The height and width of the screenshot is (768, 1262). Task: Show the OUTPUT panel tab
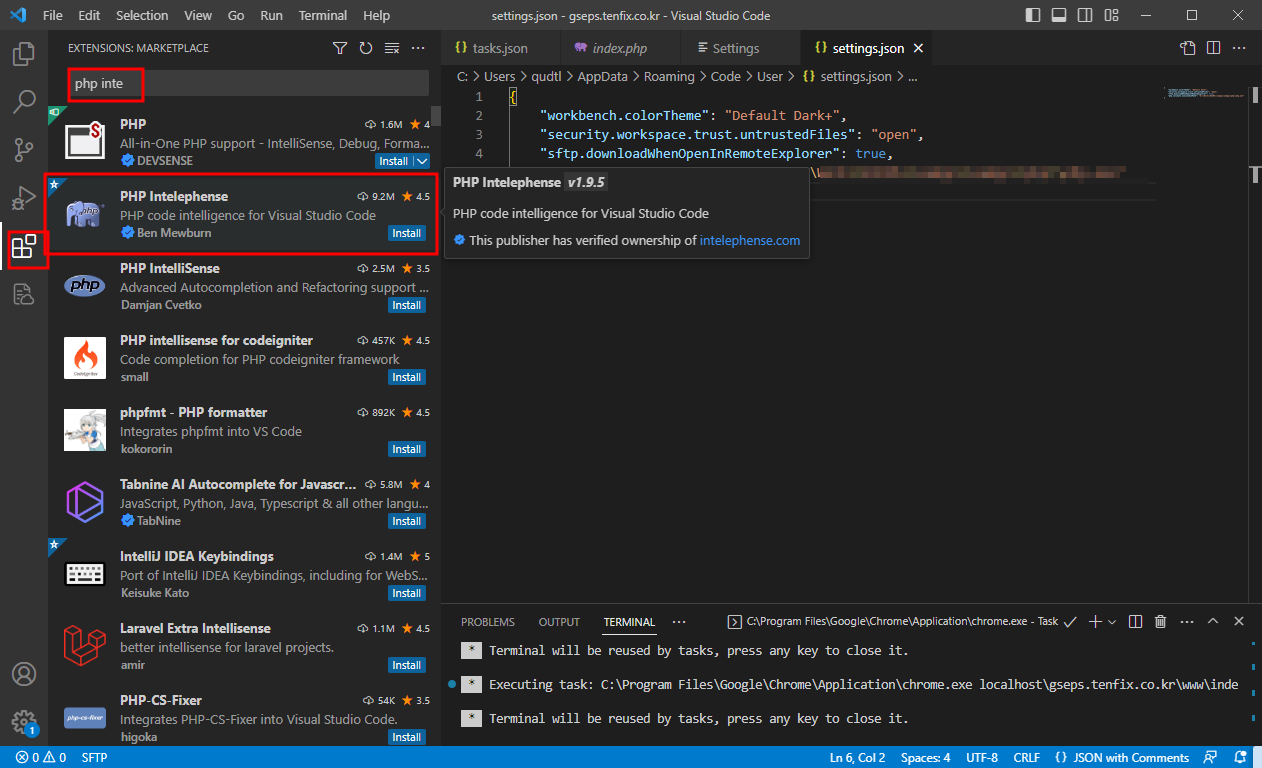(559, 622)
